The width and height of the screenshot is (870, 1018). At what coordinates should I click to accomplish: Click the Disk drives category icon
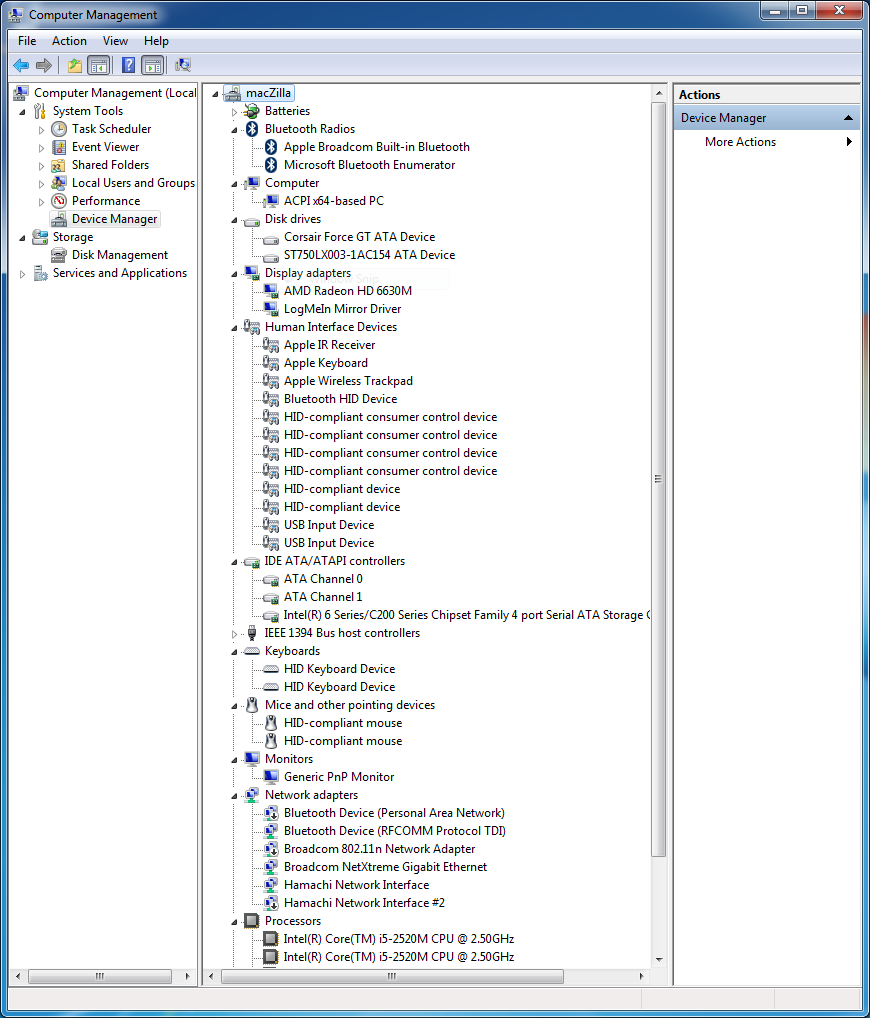(x=252, y=221)
